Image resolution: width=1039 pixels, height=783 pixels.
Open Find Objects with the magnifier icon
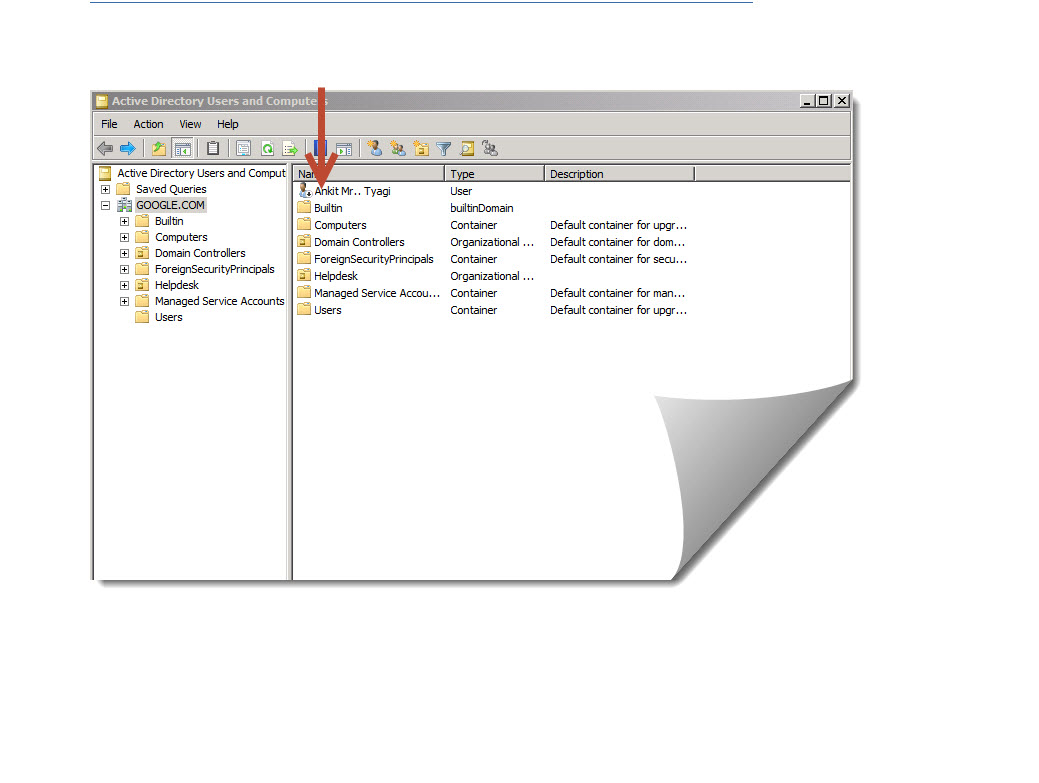(x=467, y=148)
